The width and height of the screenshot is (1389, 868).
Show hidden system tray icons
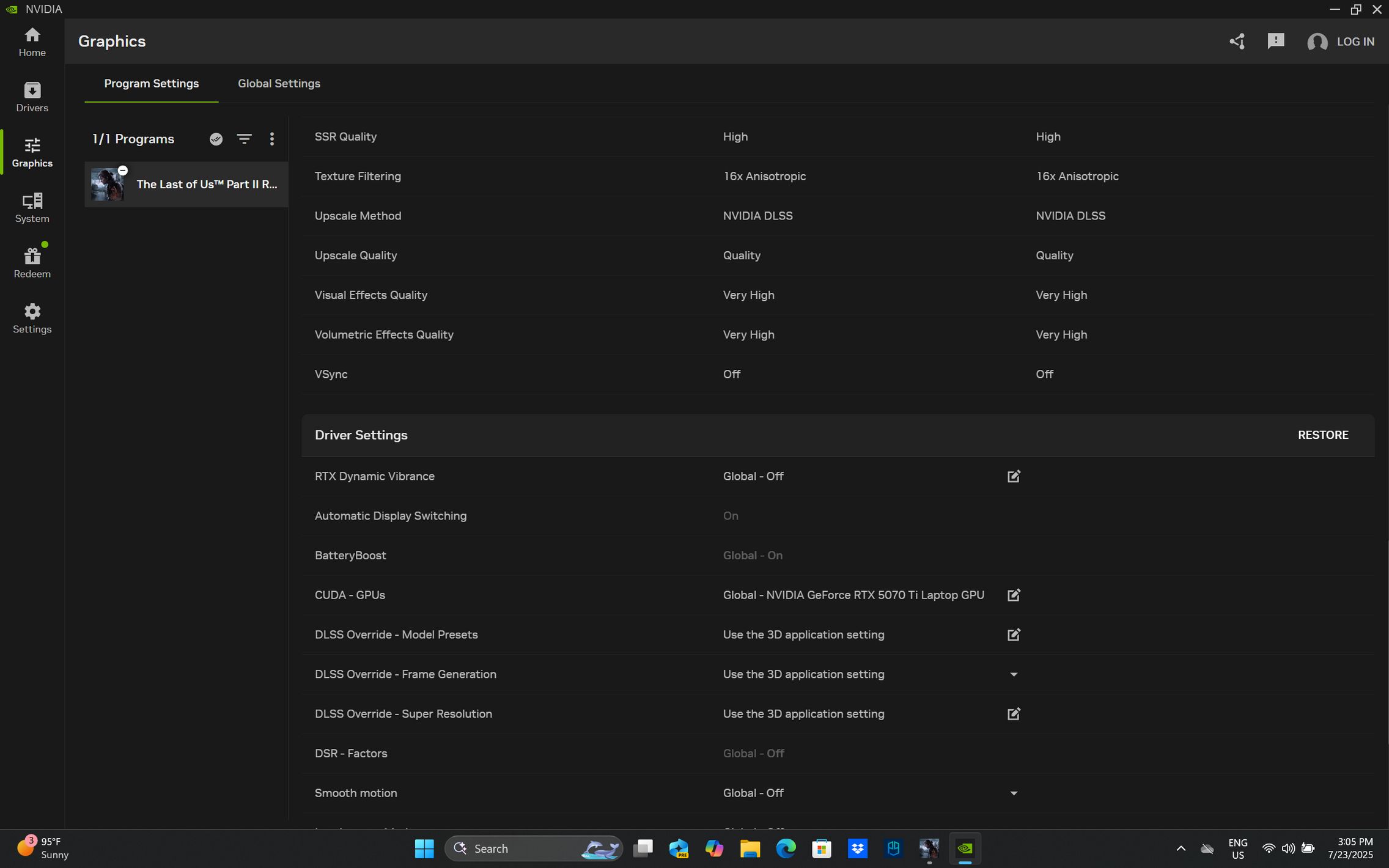[x=1181, y=848]
